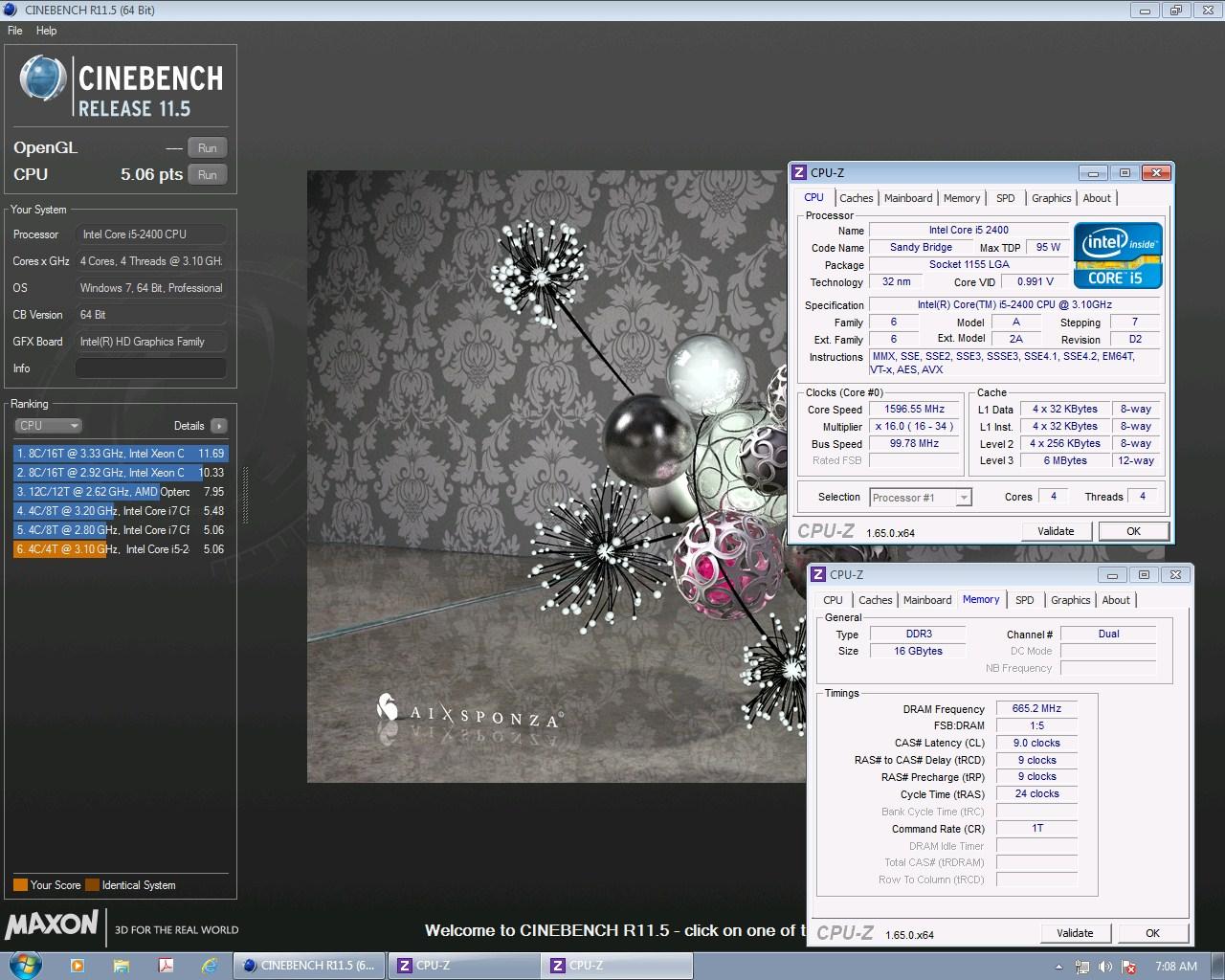This screenshot has height=980, width=1225.
Task: Click the 7:08 AM system clock
Action: tap(1176, 967)
